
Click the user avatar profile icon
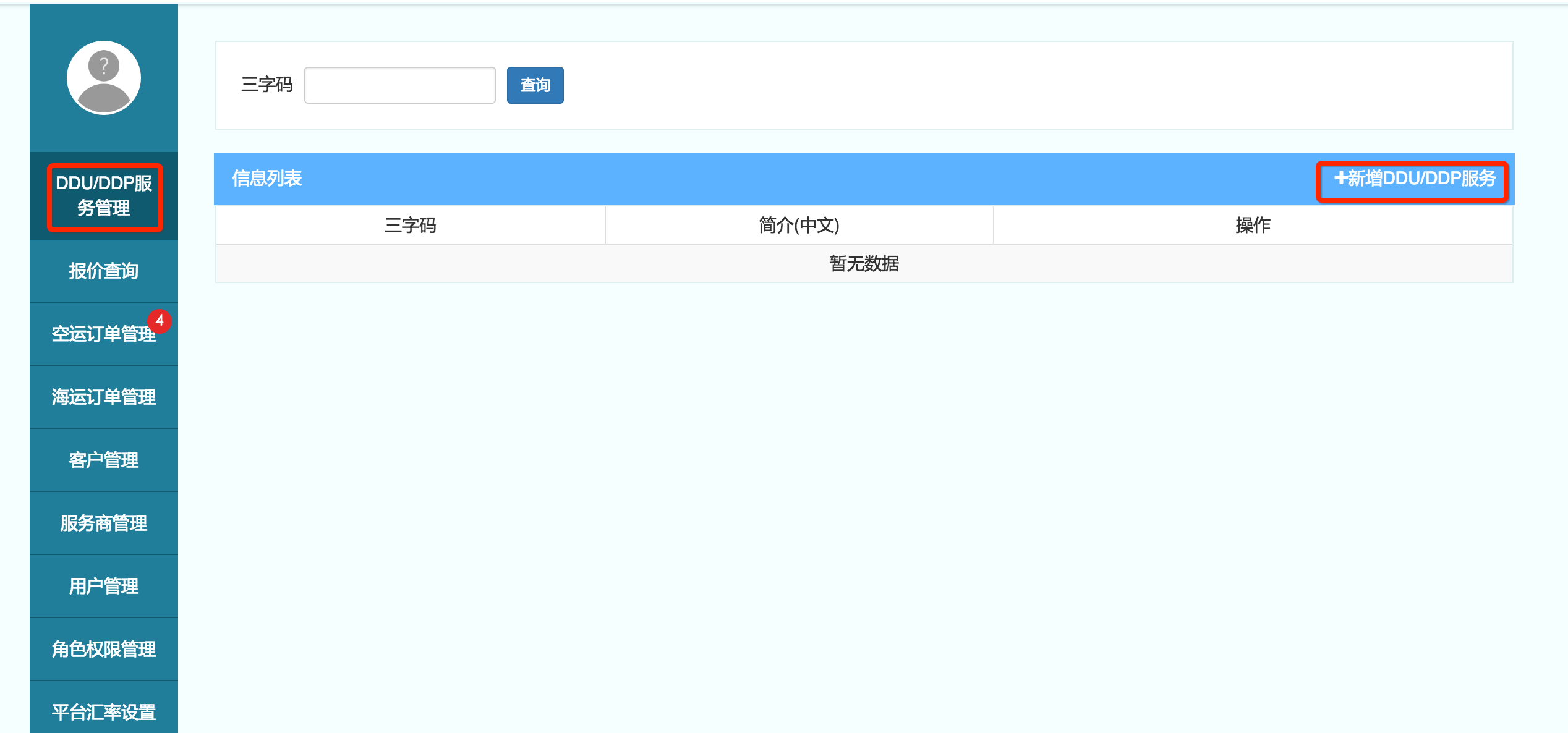click(x=104, y=78)
